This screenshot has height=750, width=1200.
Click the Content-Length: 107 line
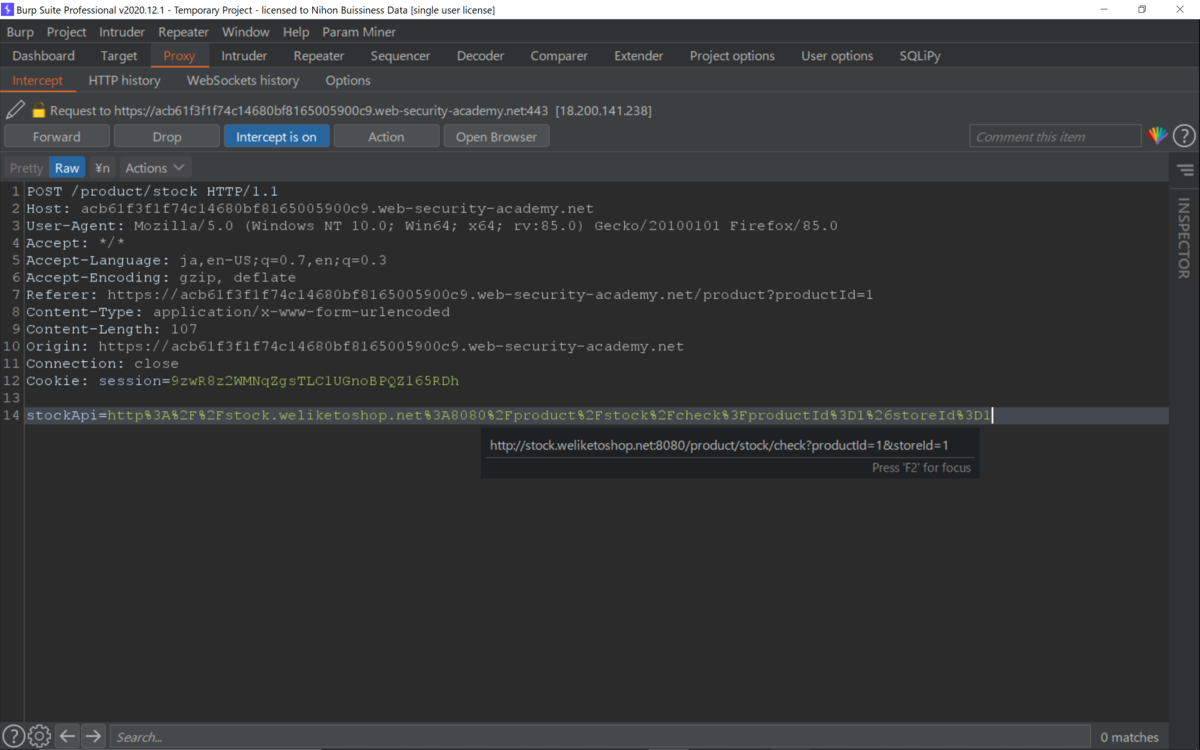click(x=112, y=329)
